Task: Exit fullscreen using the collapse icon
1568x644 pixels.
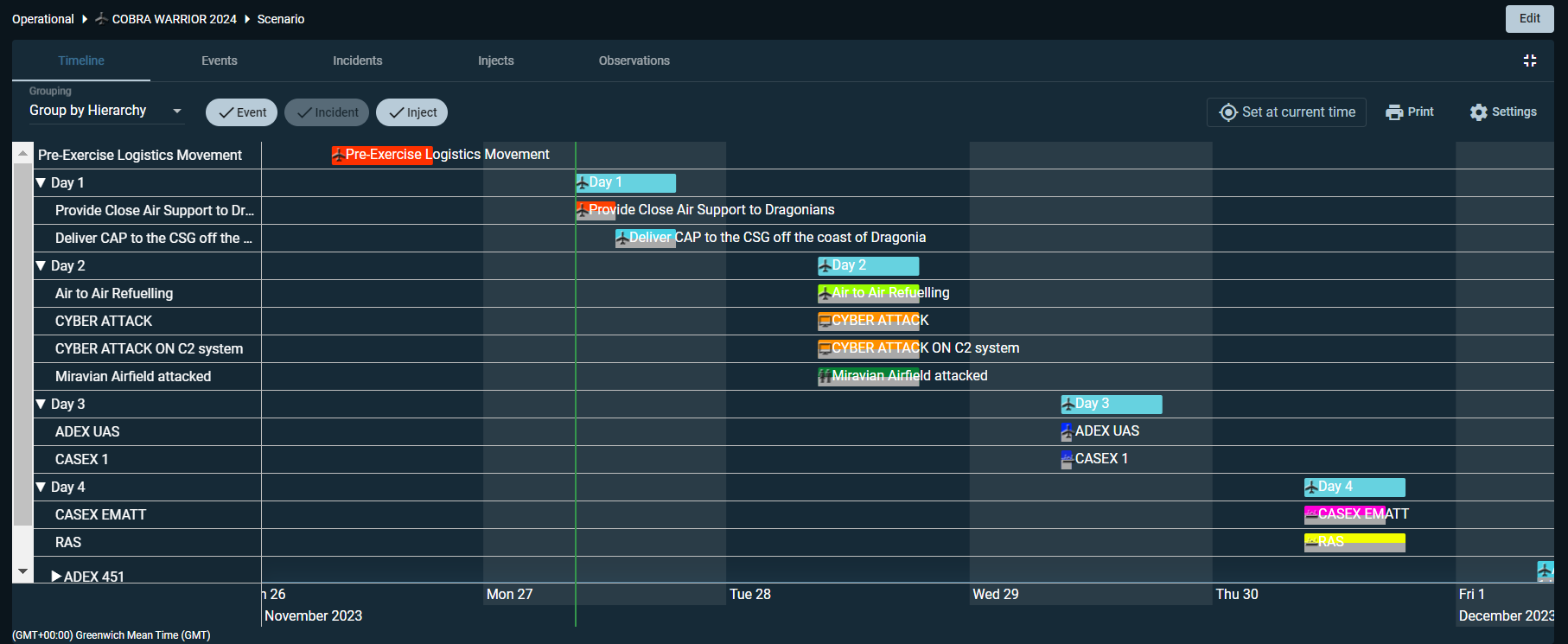Action: click(1530, 61)
